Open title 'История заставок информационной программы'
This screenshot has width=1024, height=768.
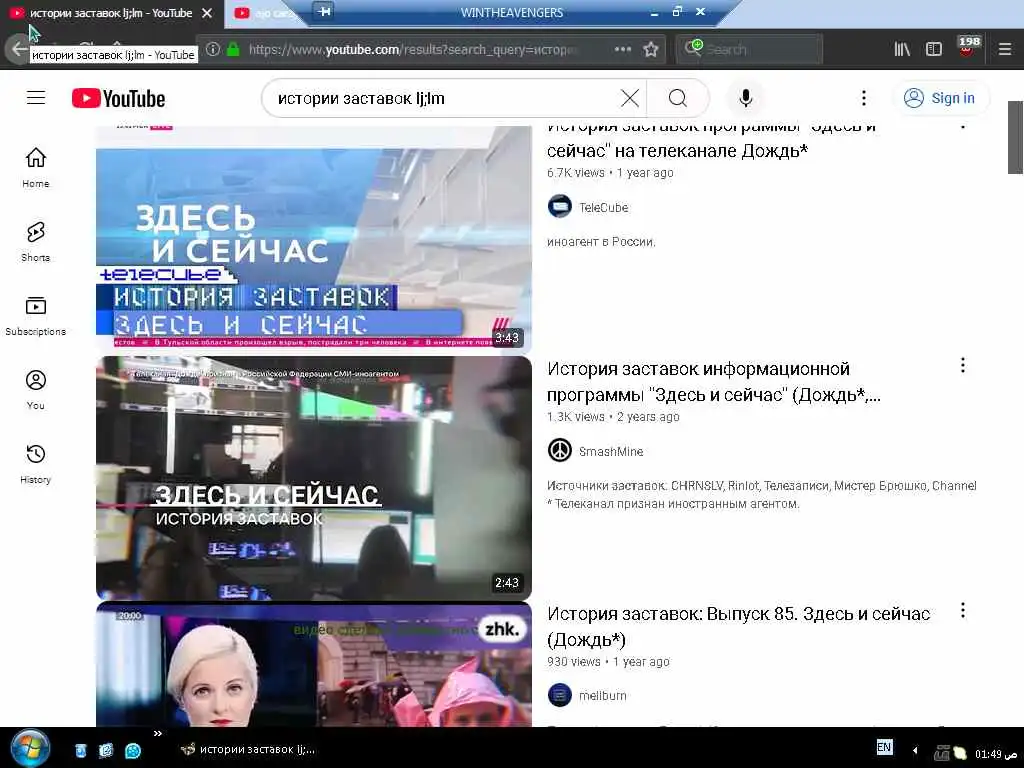[x=714, y=381]
